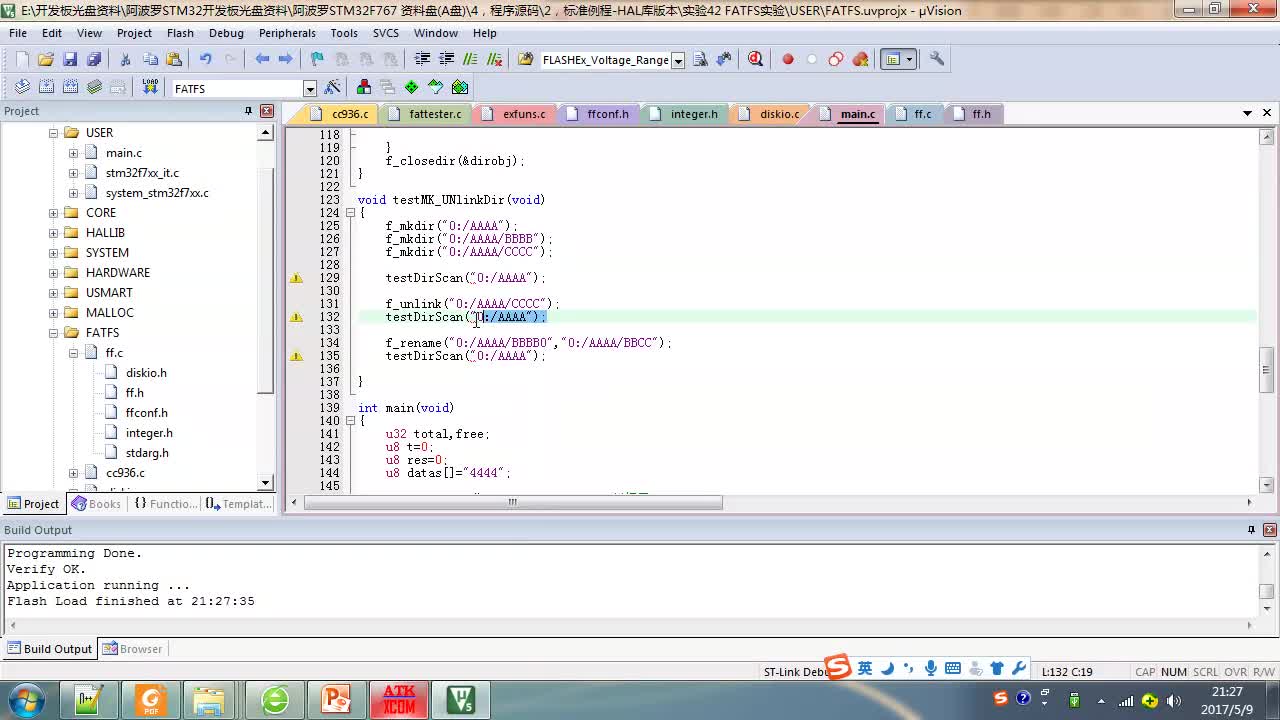Copy selection toolbar icon

(x=150, y=59)
